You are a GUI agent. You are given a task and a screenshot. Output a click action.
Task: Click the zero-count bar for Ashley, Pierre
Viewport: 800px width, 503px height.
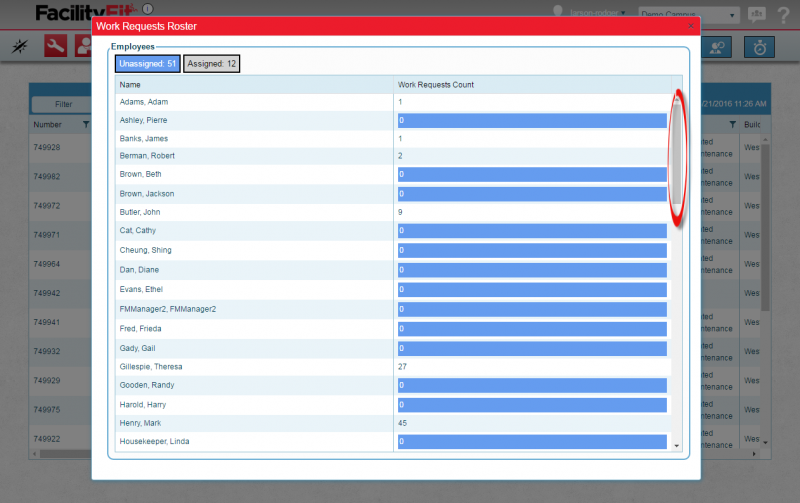(x=532, y=120)
